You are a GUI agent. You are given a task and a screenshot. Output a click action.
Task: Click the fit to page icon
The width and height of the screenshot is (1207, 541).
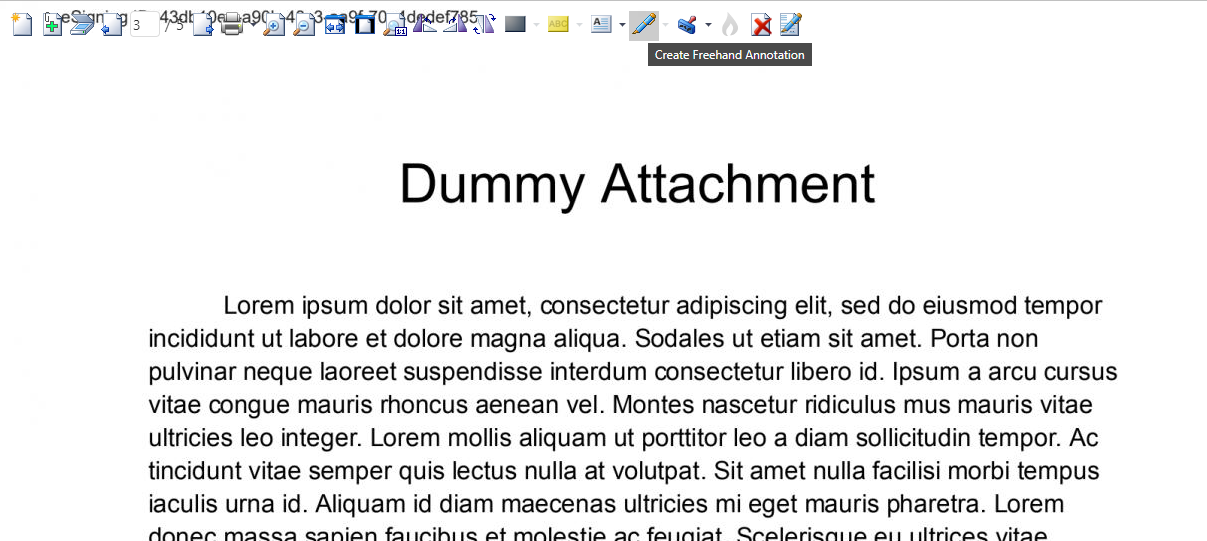click(365, 25)
